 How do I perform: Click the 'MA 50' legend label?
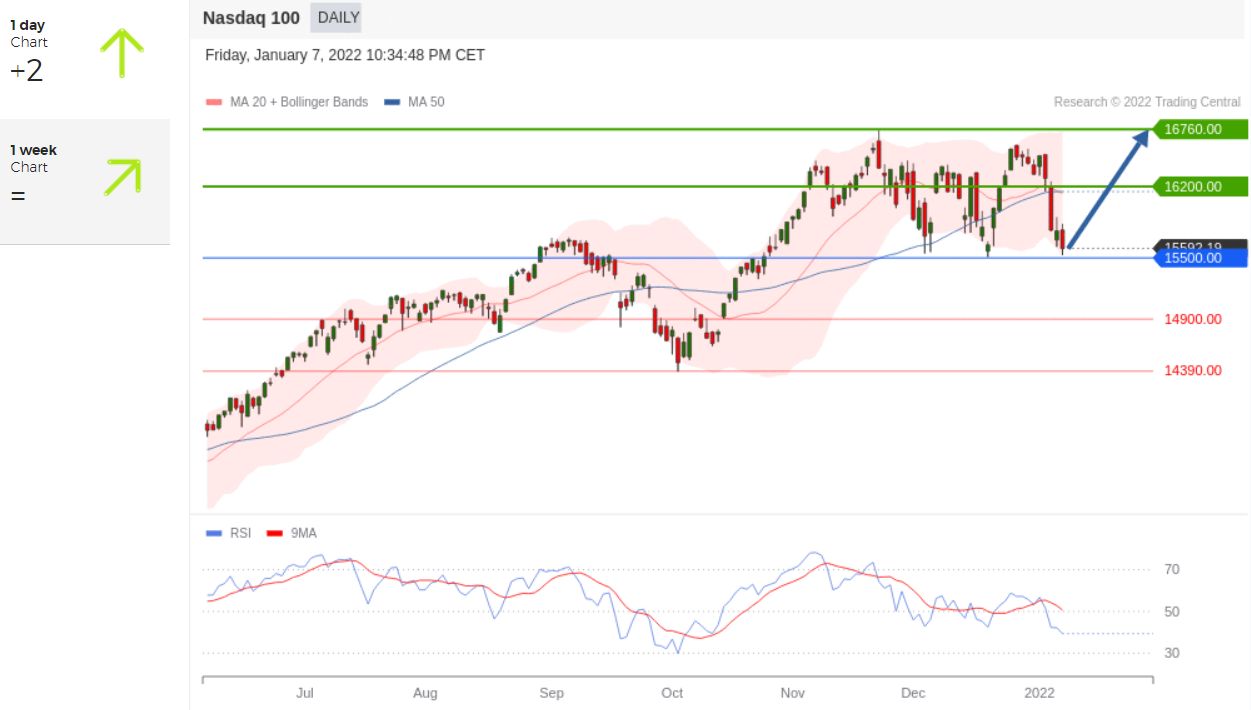tap(426, 102)
